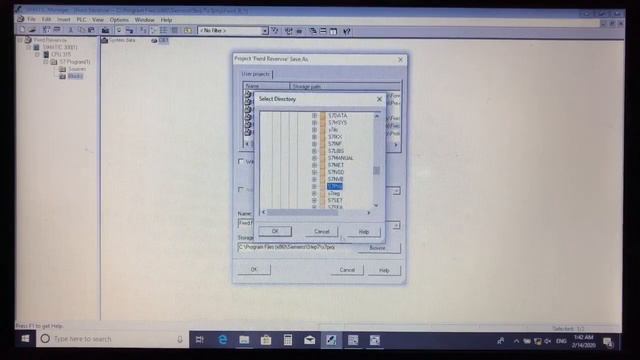Open Mail app from taskbar
This screenshot has height=360, width=640.
coord(309,340)
